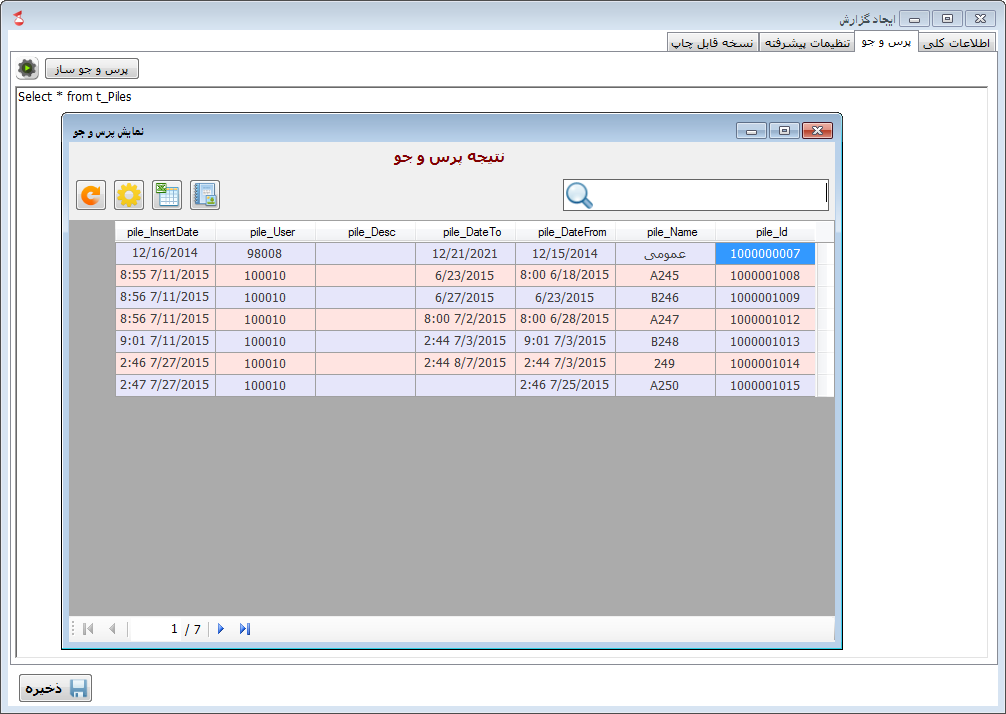1006x714 pixels.
Task: Minimize the نمایش پرس و جو window
Action: 751,131
